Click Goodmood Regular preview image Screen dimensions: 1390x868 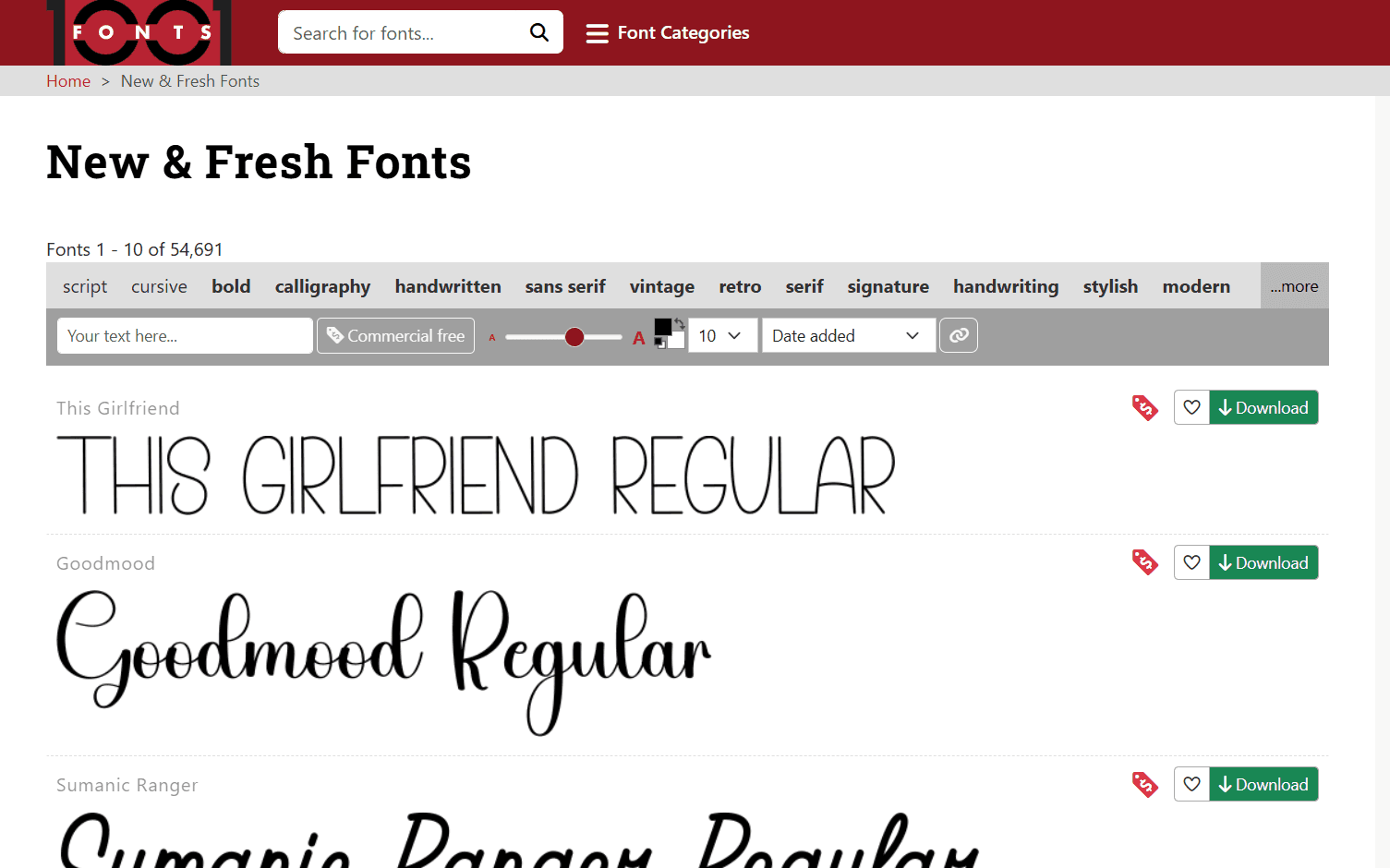point(384,662)
